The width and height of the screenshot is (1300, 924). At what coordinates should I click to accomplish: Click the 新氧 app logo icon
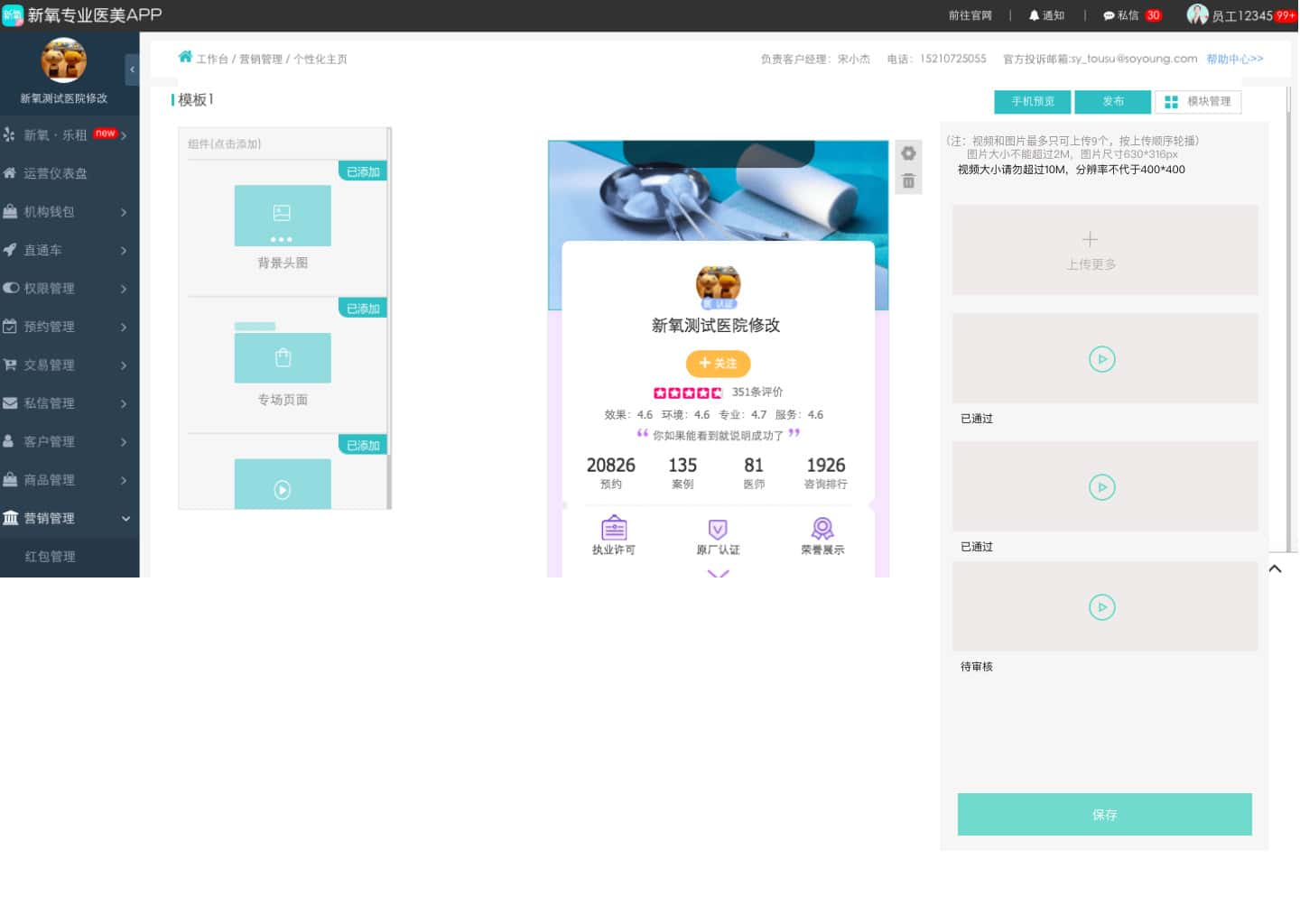13,14
